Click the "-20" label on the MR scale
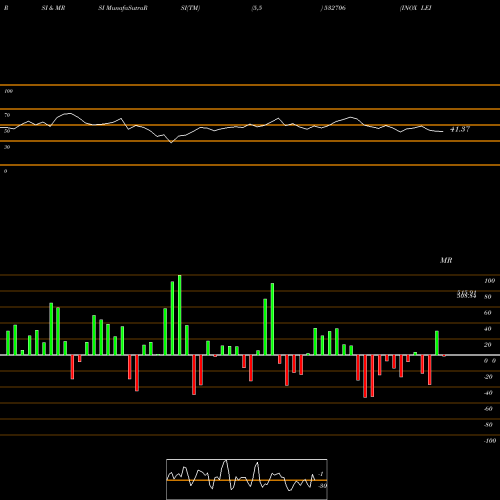 point(488,377)
